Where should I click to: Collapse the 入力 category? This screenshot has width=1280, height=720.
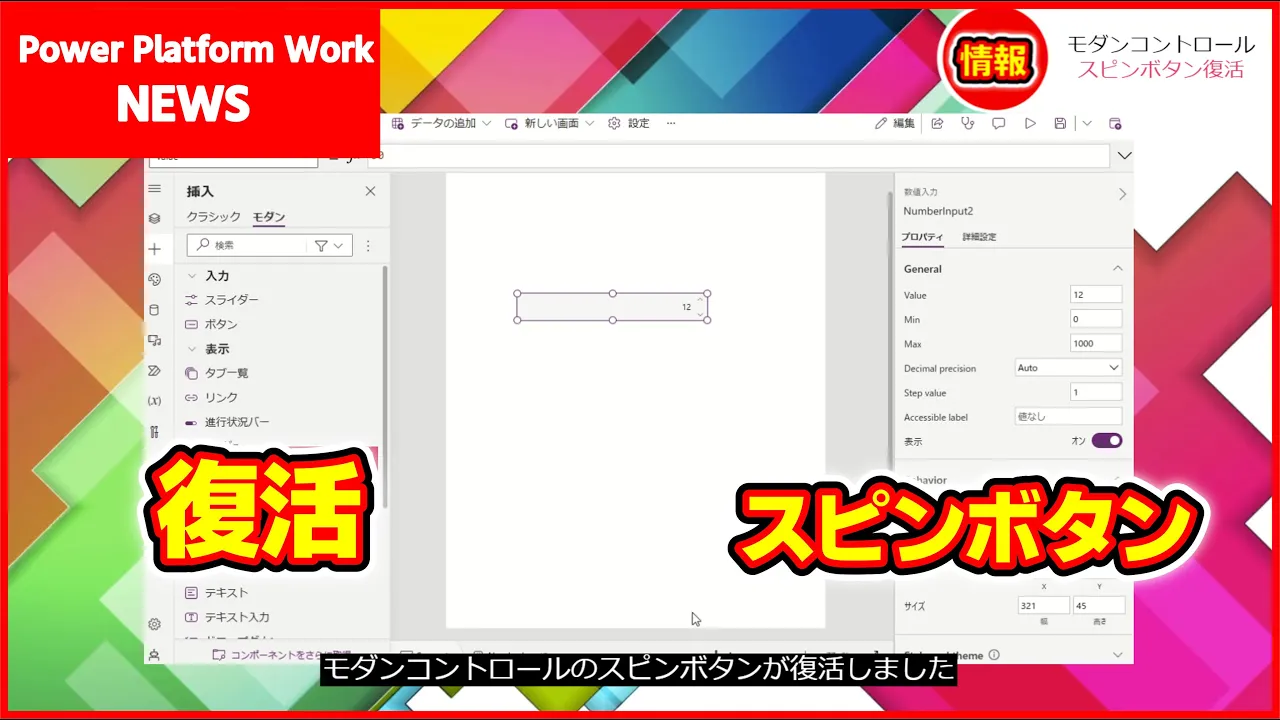click(x=192, y=276)
